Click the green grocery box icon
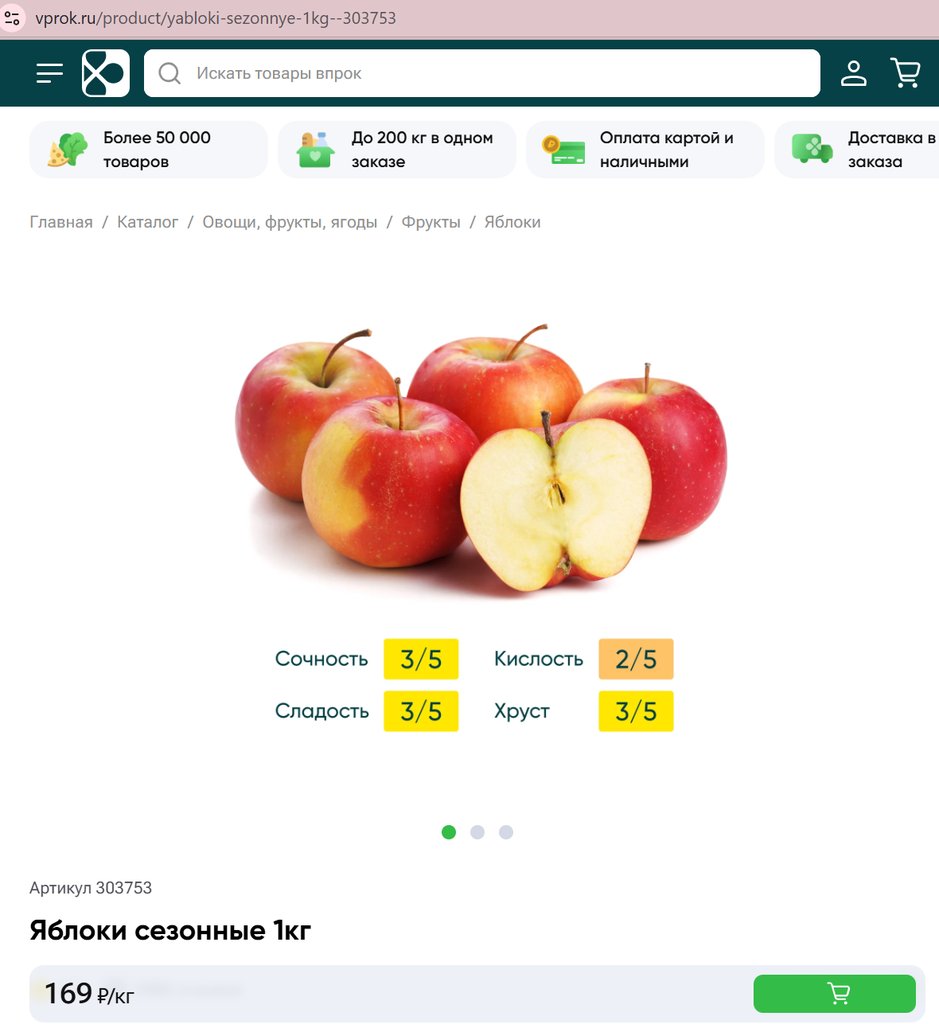Image resolution: width=939 pixels, height=1024 pixels. (x=315, y=150)
